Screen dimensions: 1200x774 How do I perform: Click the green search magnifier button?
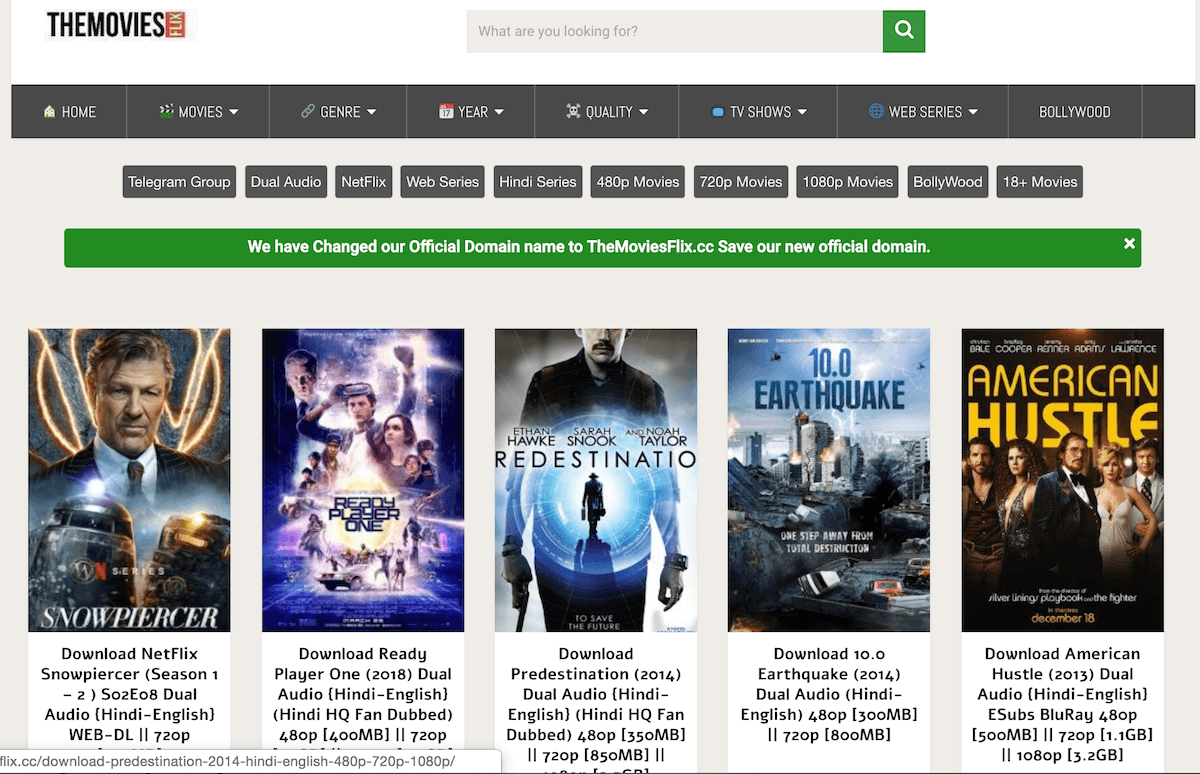pyautogui.click(x=904, y=31)
